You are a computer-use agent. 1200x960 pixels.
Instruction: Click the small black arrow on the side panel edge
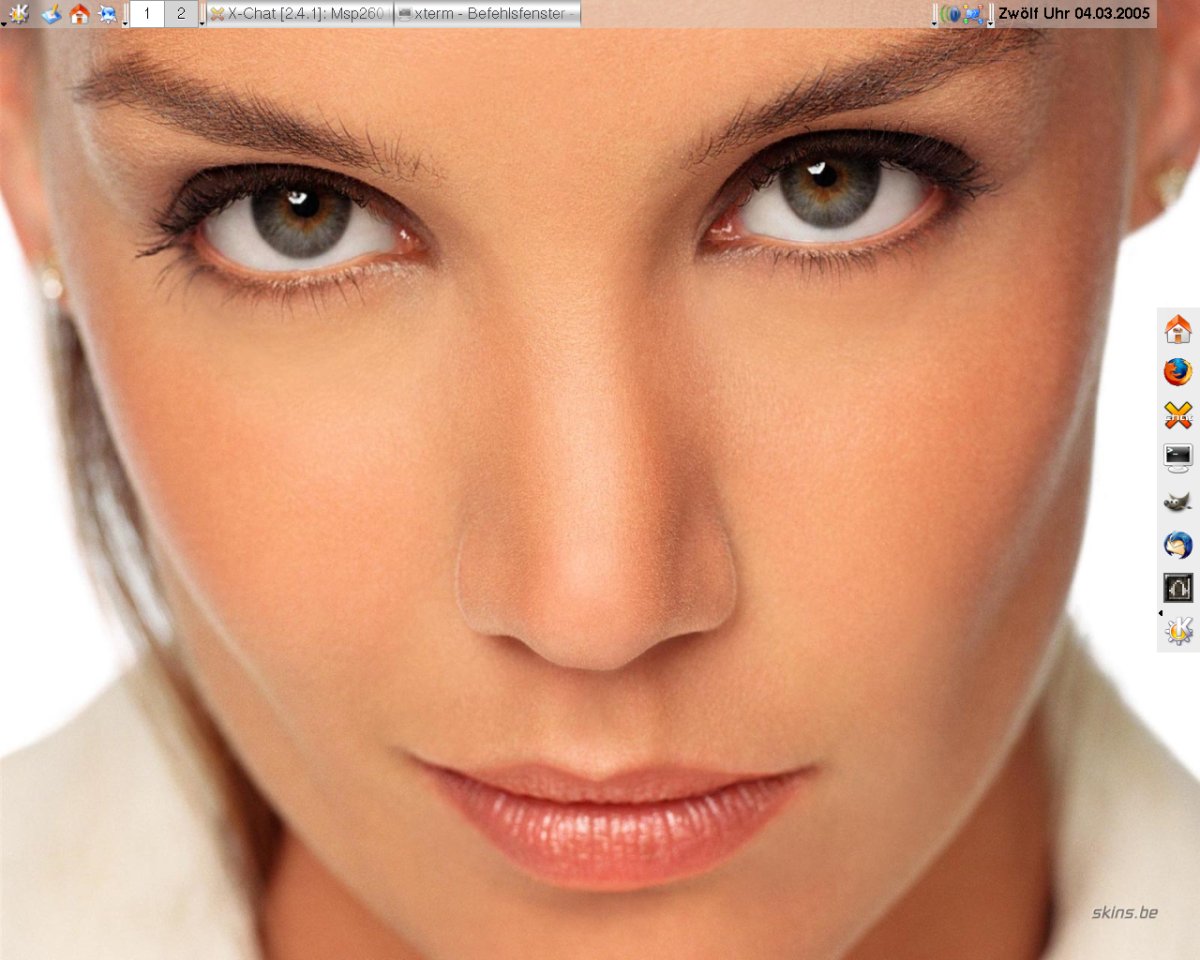pyautogui.click(x=1160, y=612)
